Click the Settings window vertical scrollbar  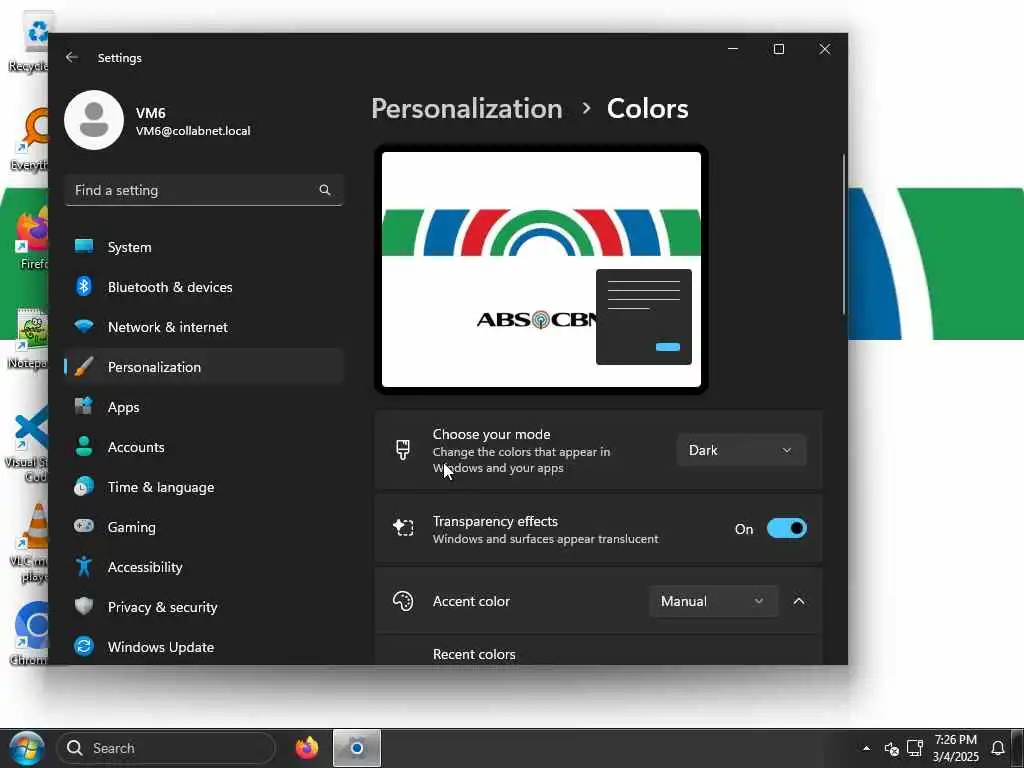(844, 235)
